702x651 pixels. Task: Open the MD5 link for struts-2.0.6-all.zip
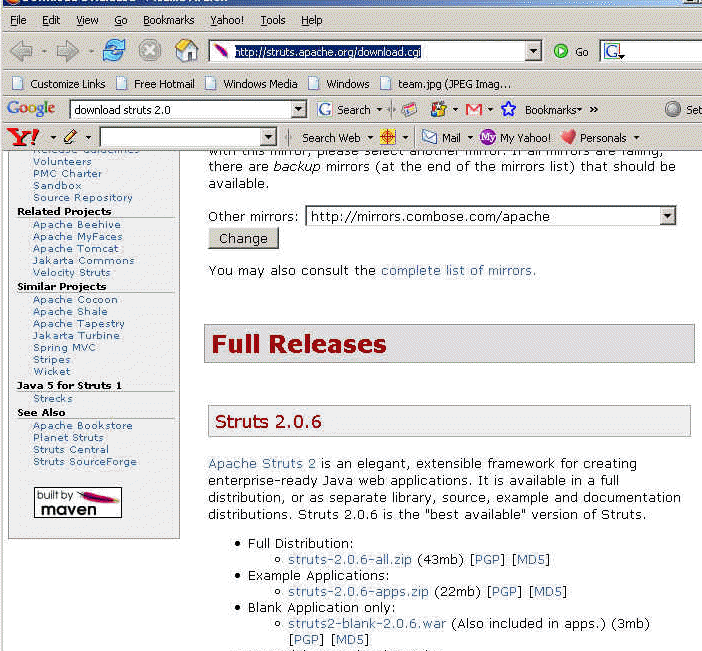click(x=531, y=560)
